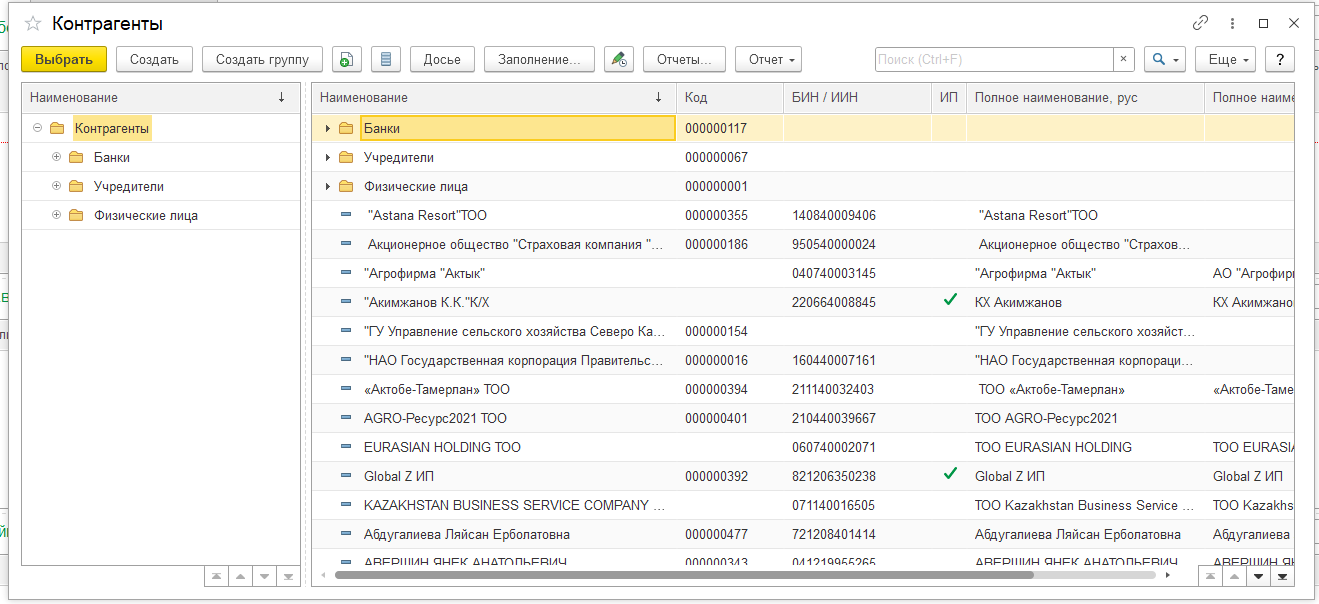Image resolution: width=1319 pixels, height=604 pixels.
Task: Click Полное наименование, рус column header
Action: pos(1085,97)
